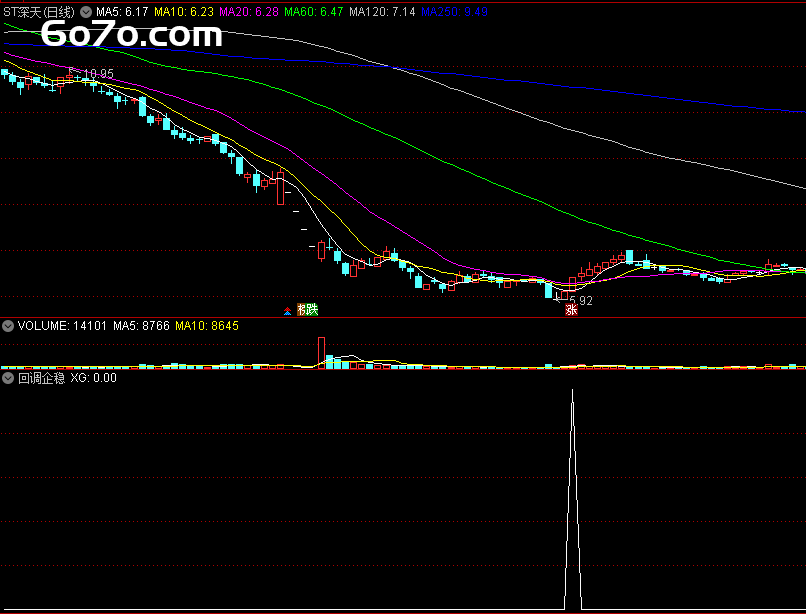Click the volume MA5: 8766 label

coord(141,326)
